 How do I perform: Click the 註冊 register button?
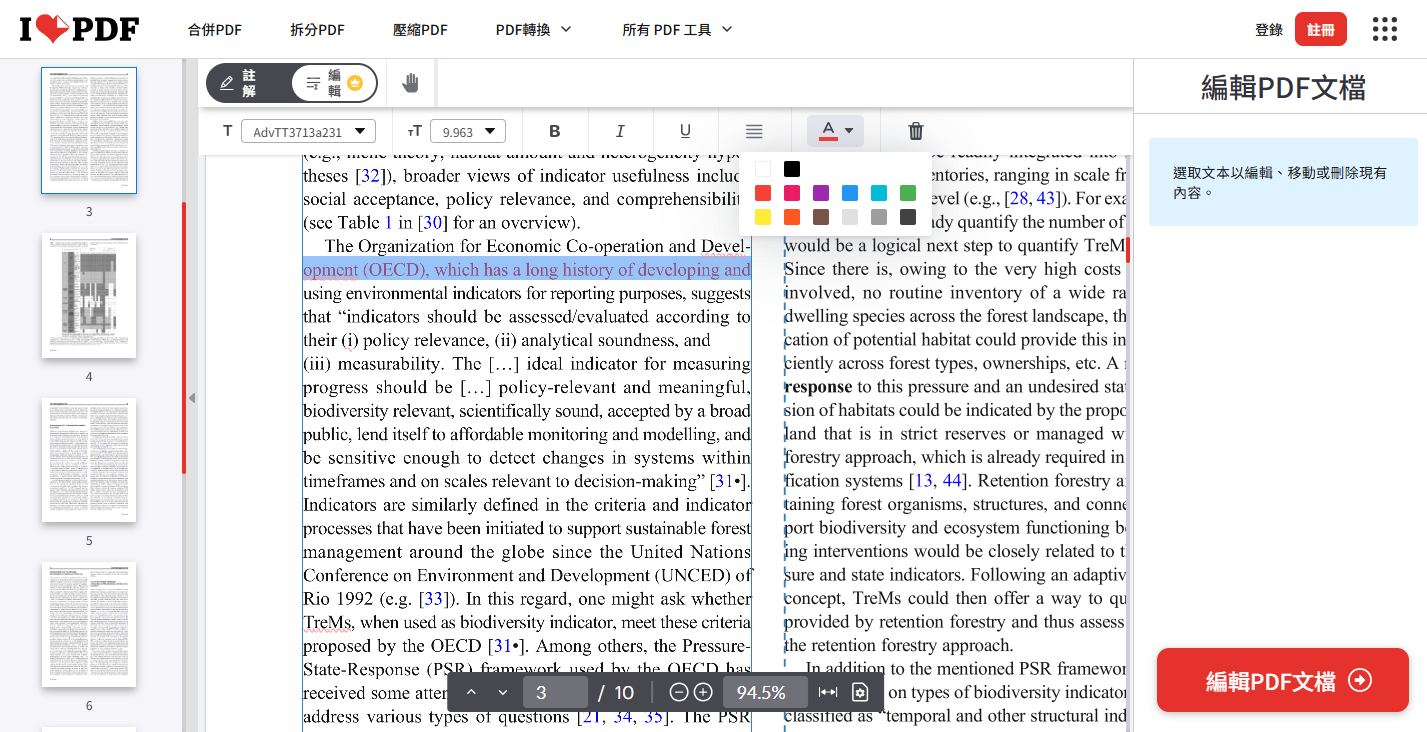pyautogui.click(x=1320, y=29)
